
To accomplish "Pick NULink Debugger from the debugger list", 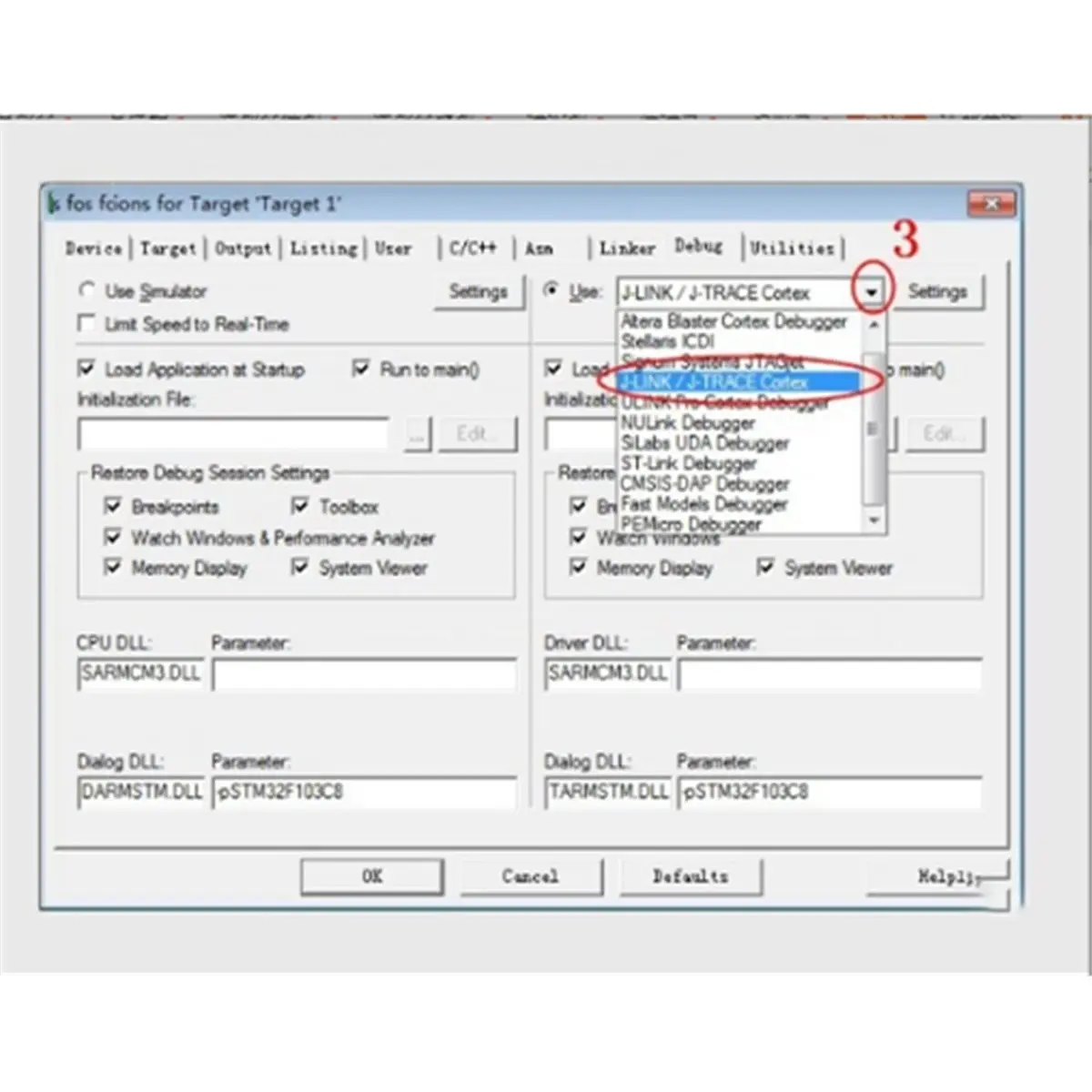I will coord(687,422).
